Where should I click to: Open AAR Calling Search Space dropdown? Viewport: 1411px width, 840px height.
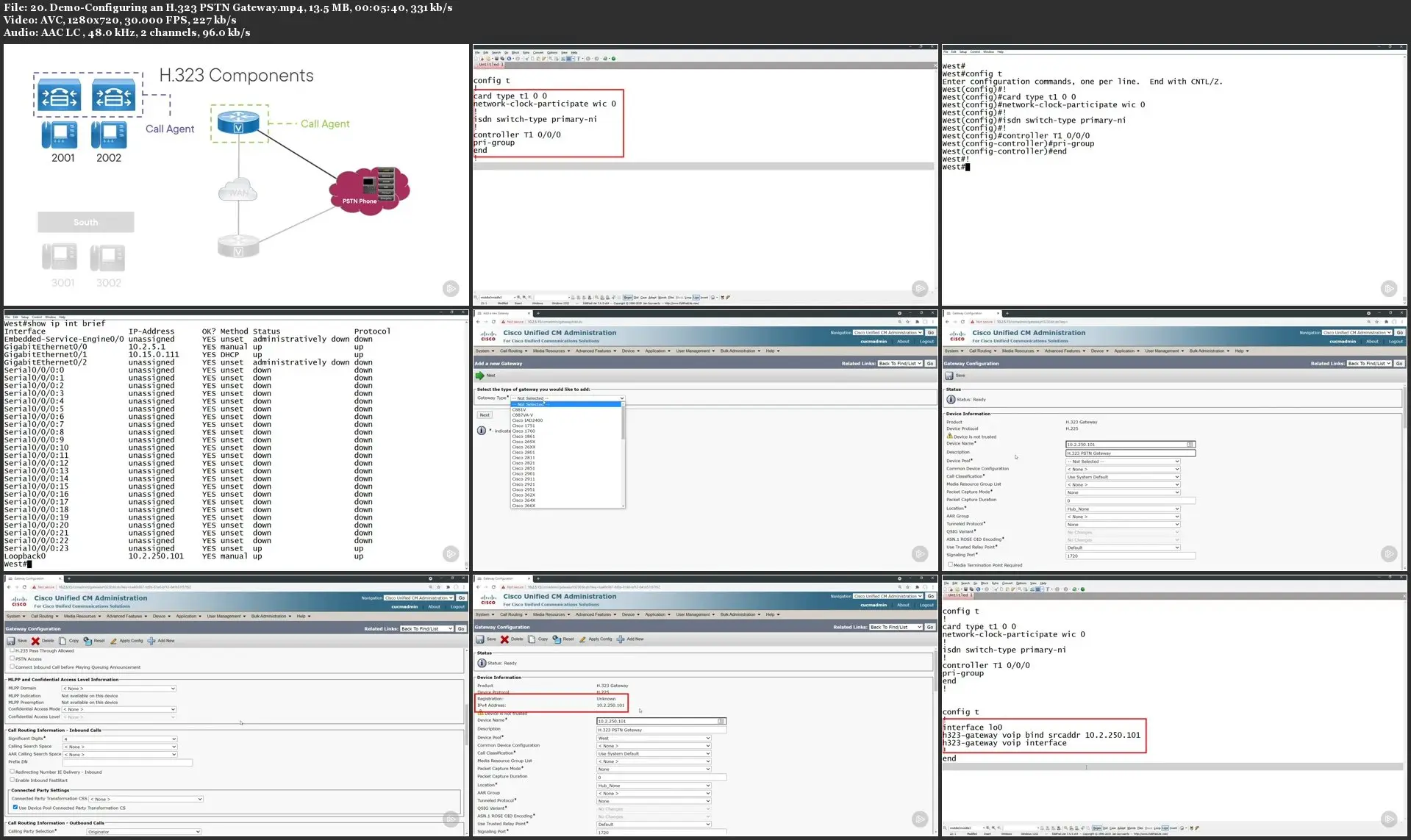click(x=120, y=754)
